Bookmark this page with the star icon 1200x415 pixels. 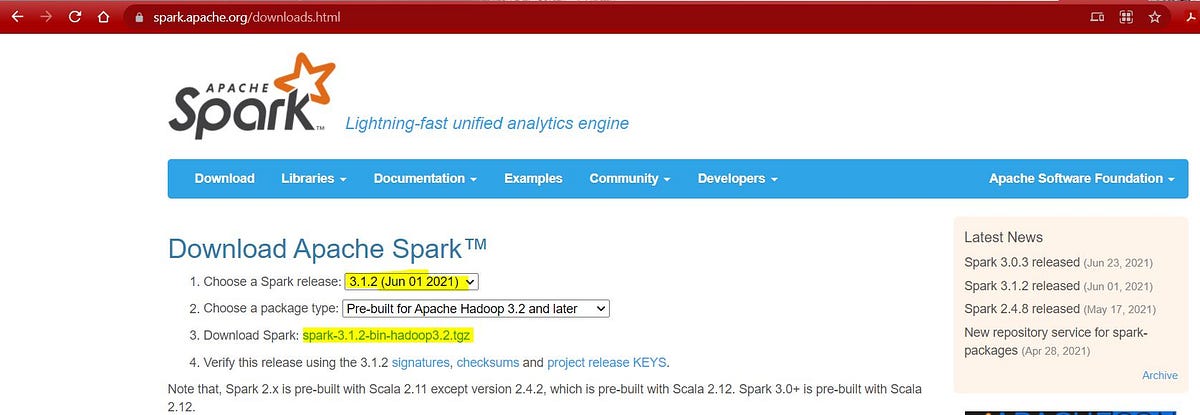click(x=1155, y=17)
